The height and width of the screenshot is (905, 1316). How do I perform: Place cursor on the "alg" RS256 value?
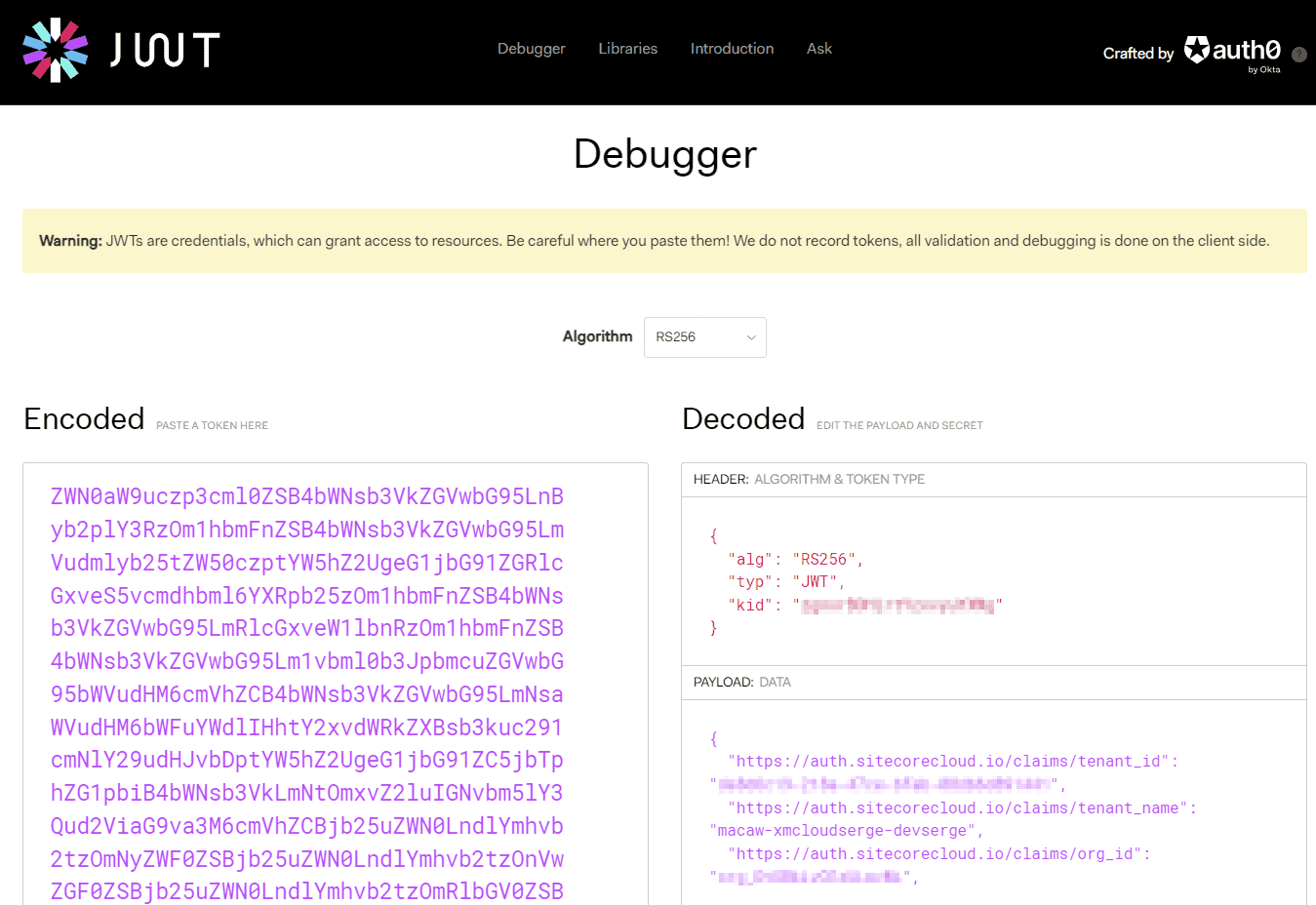(x=823, y=559)
